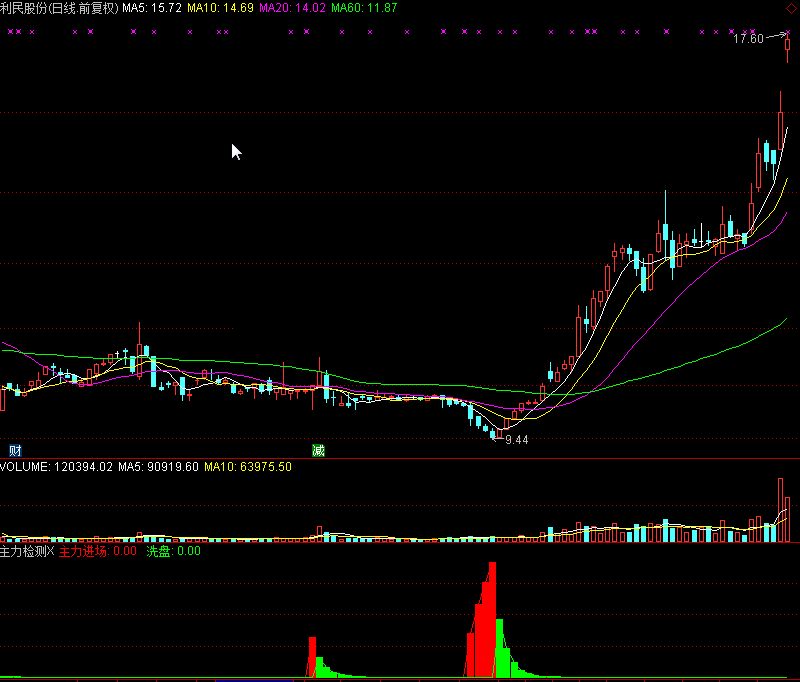Click the VOLUME: 120394.02 label
800x682 pixels.
56,467
